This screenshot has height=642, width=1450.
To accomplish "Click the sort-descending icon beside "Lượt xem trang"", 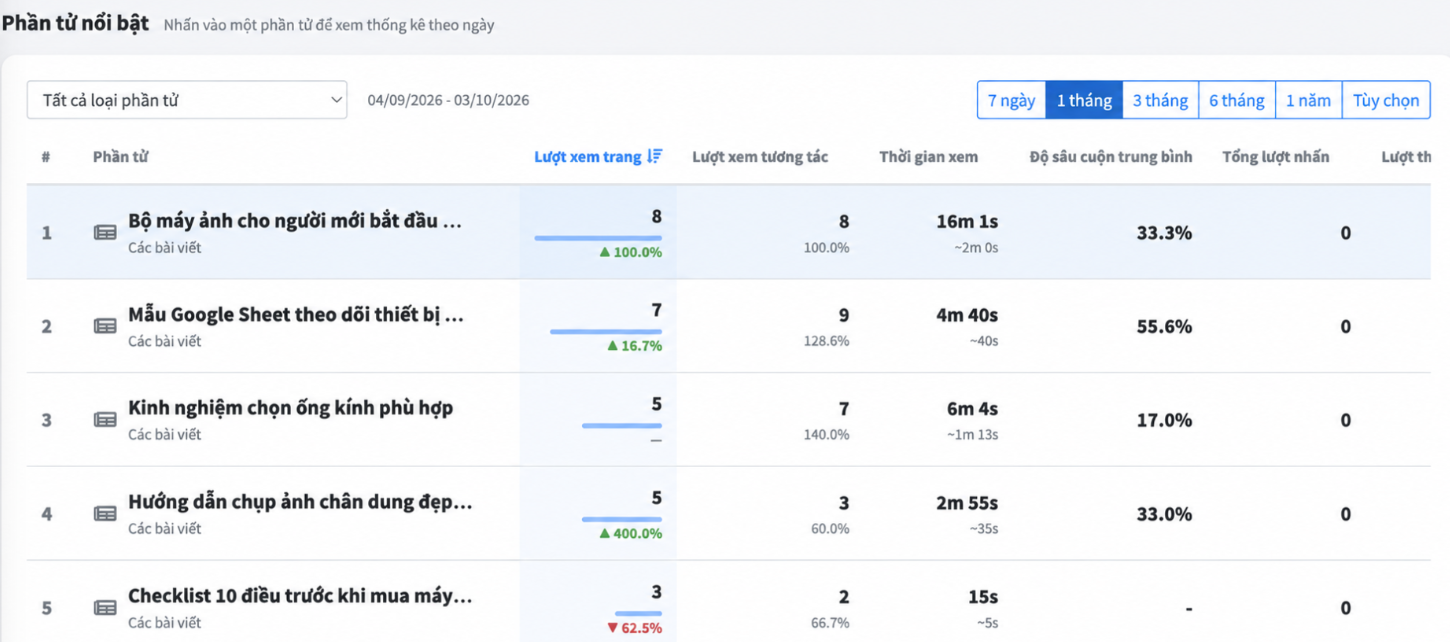I will pos(655,156).
